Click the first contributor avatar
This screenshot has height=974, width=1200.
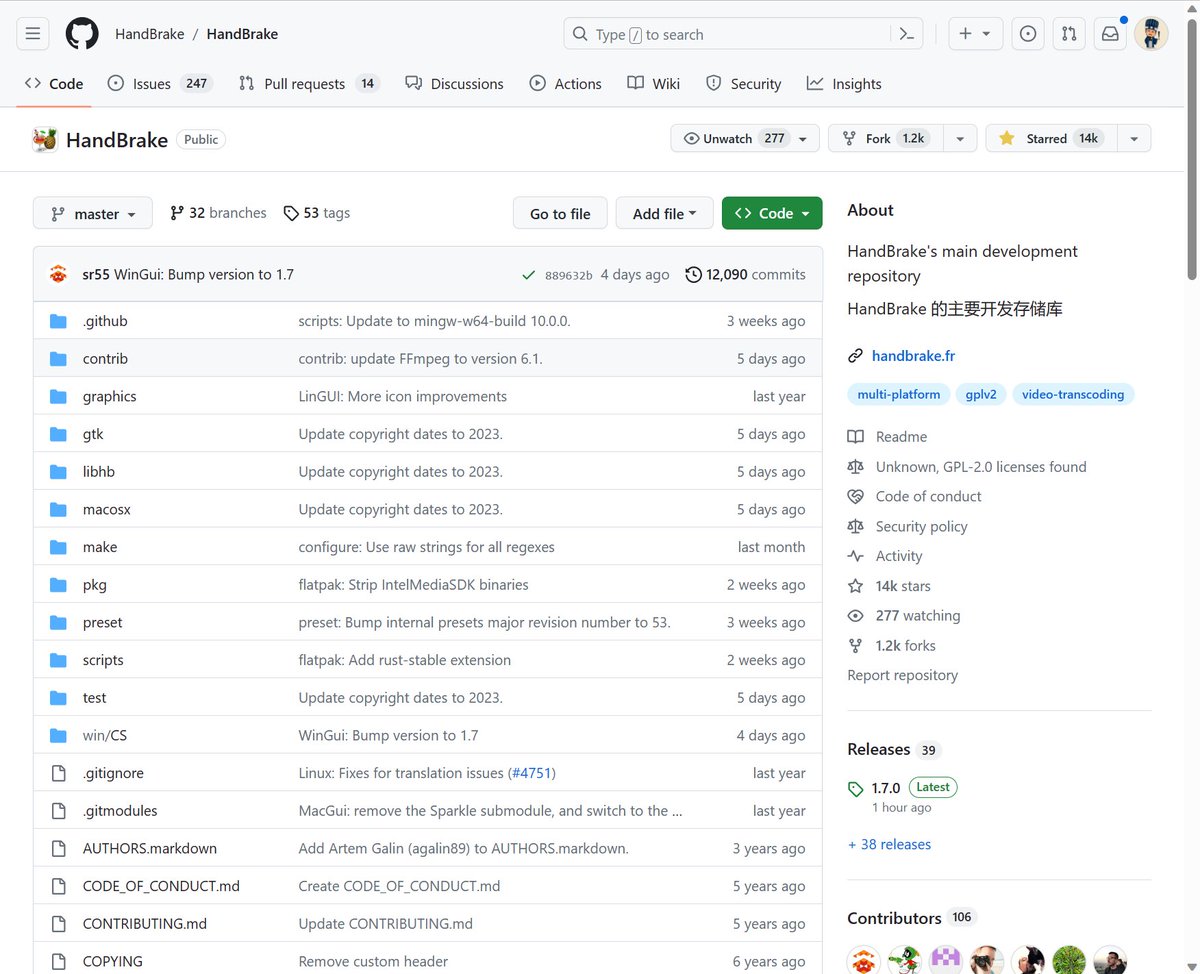[x=863, y=961]
